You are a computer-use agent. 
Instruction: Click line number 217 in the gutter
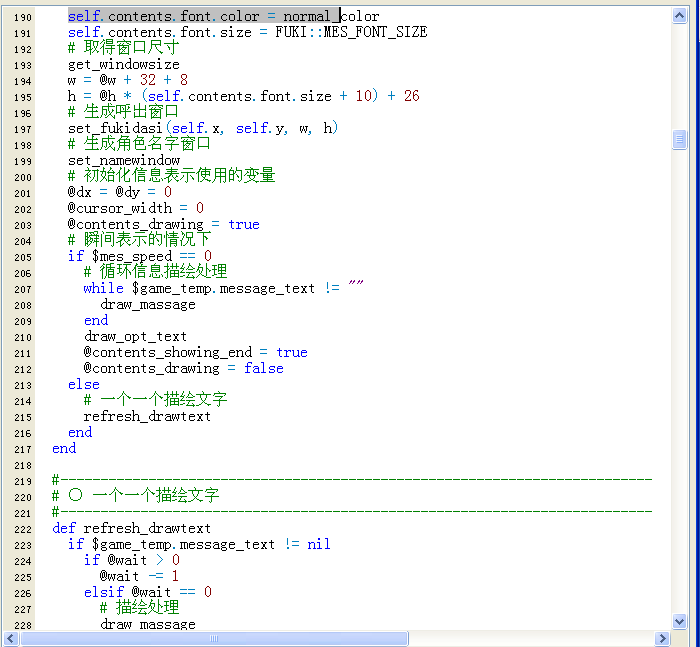tap(22, 449)
